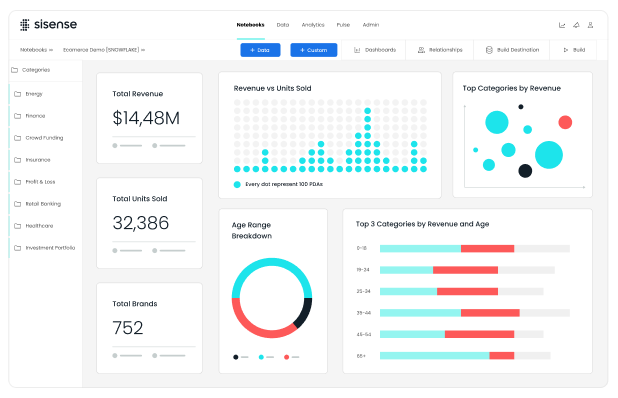The height and width of the screenshot is (398, 618).
Task: Click the Relationships people icon
Action: click(421, 50)
